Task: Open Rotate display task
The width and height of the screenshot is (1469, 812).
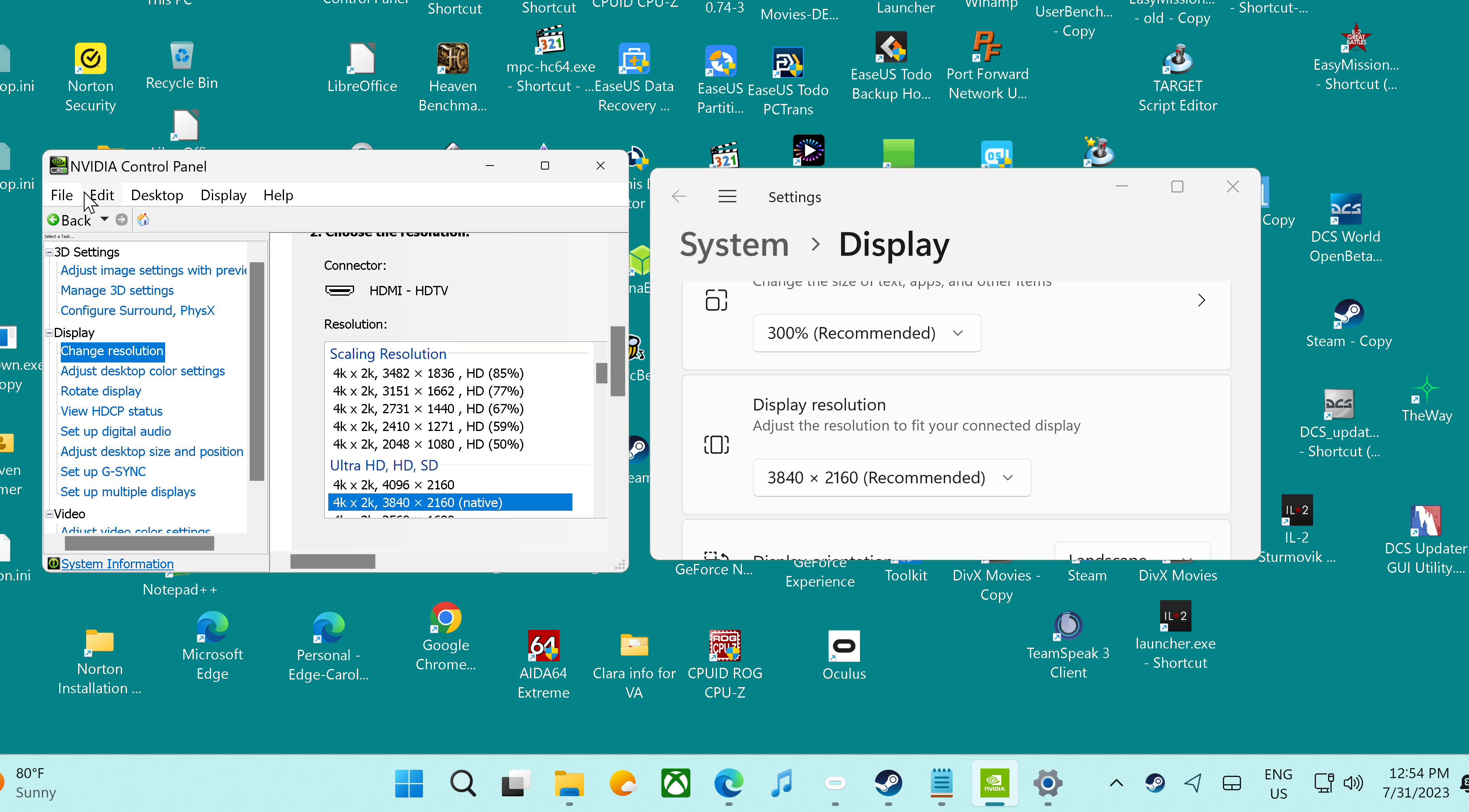Action: tap(100, 391)
